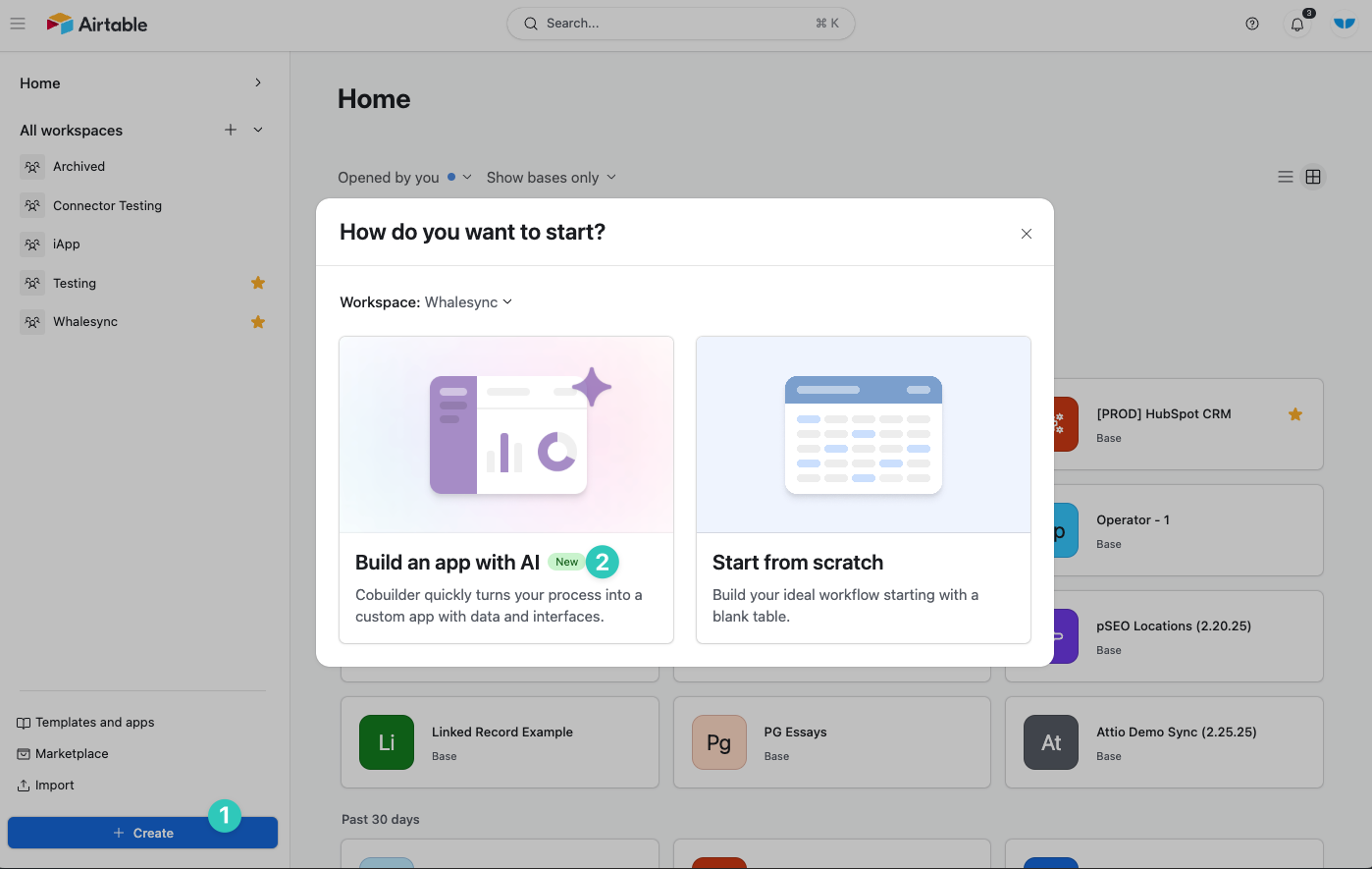Click the Create button

coord(142,832)
